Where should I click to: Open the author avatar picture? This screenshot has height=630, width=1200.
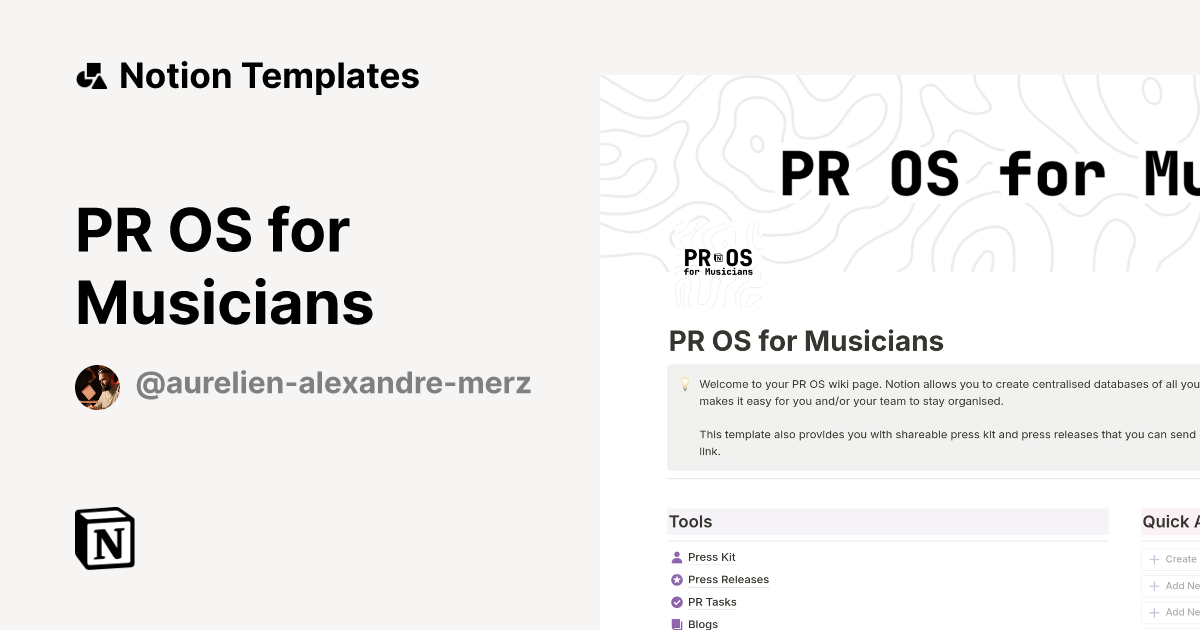tap(97, 387)
